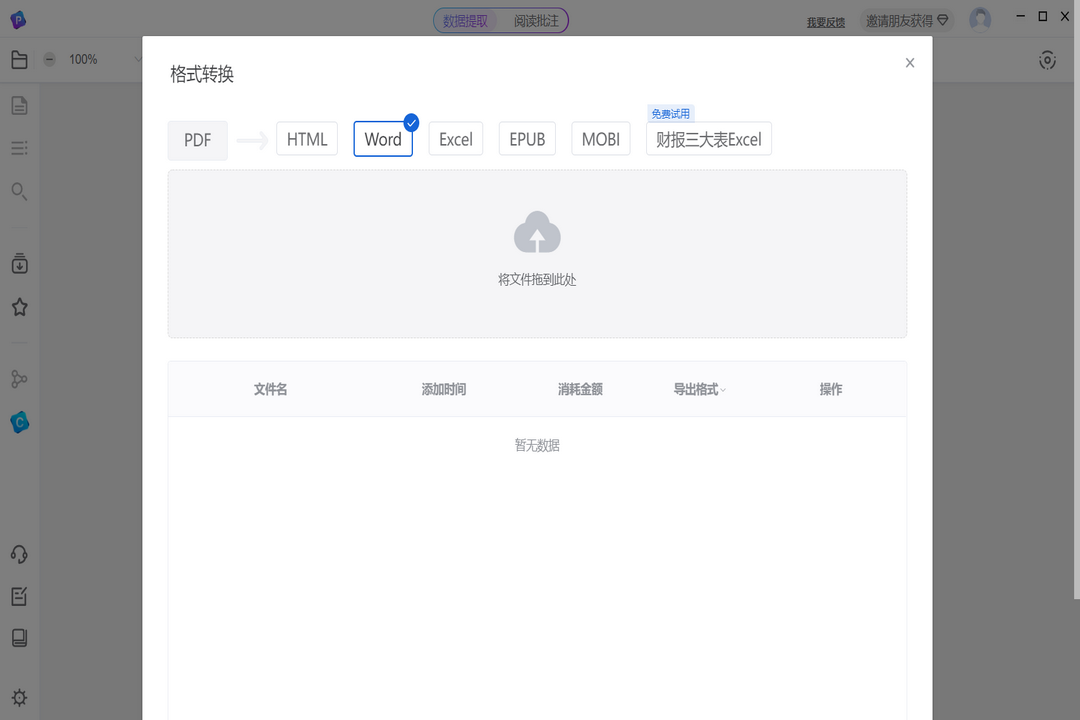Click the 我要反馈 feedback link
The height and width of the screenshot is (720, 1080).
coord(824,21)
